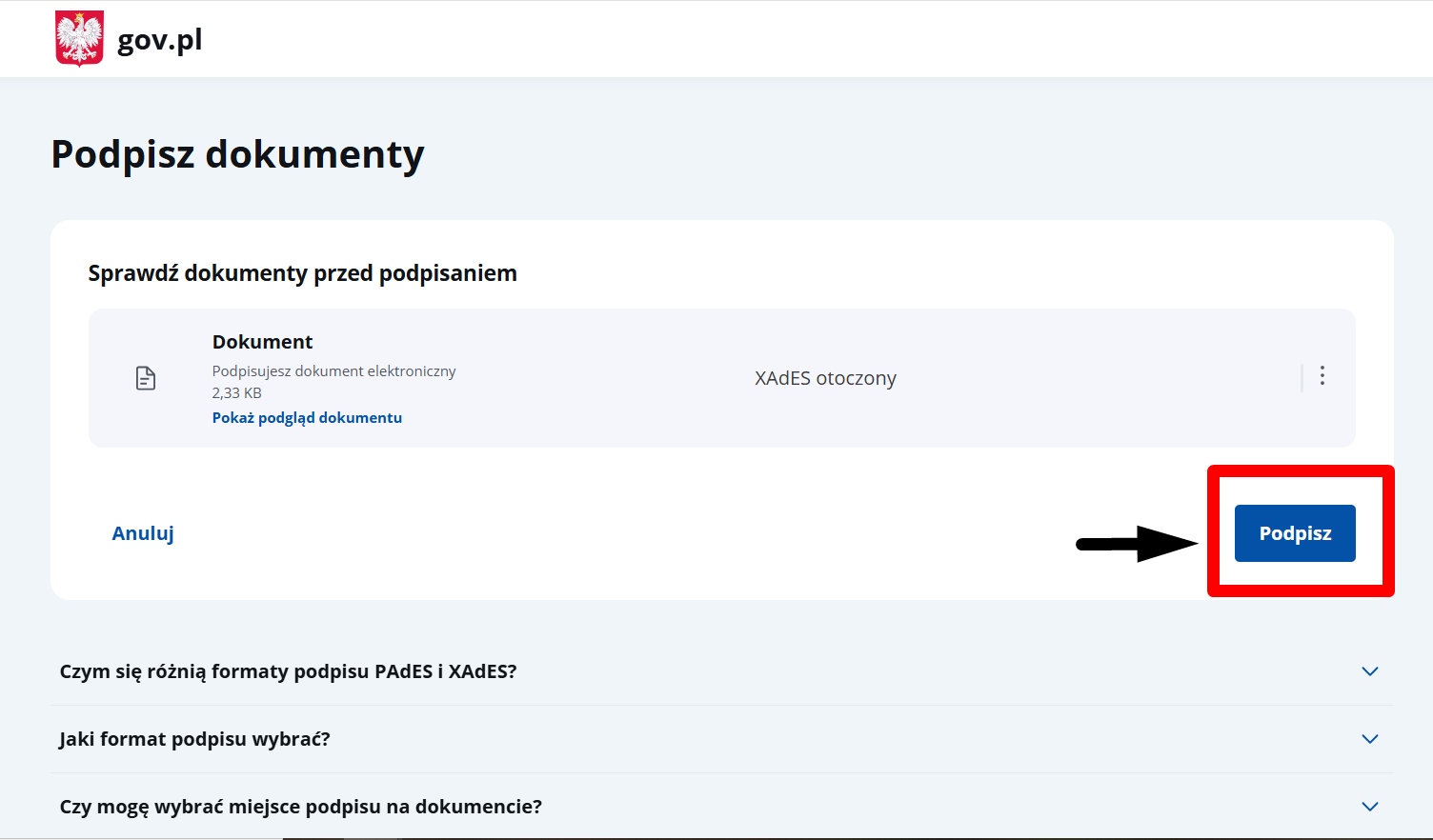Image resolution: width=1433 pixels, height=840 pixels.
Task: Click the 'Podpisz dokumenty' page heading
Action: pos(237,154)
